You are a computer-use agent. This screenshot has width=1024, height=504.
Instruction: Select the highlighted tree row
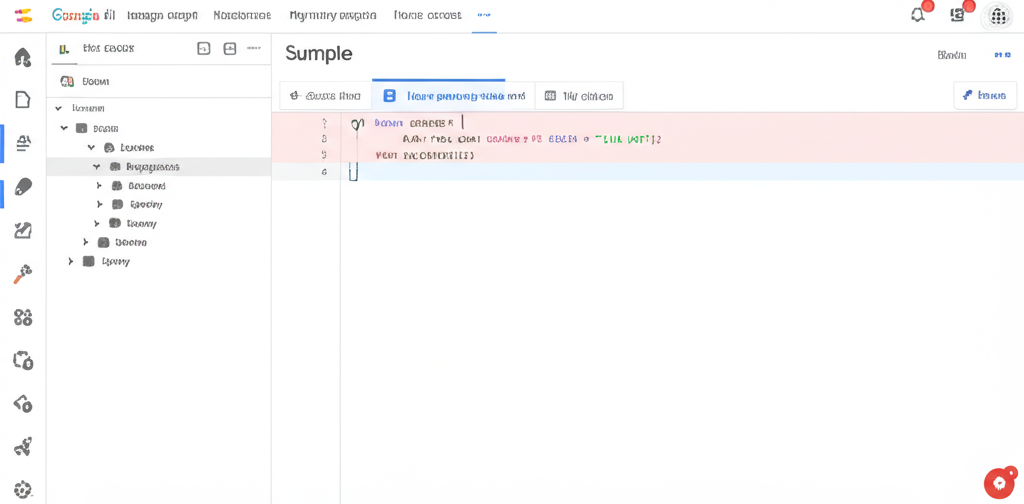(x=159, y=167)
